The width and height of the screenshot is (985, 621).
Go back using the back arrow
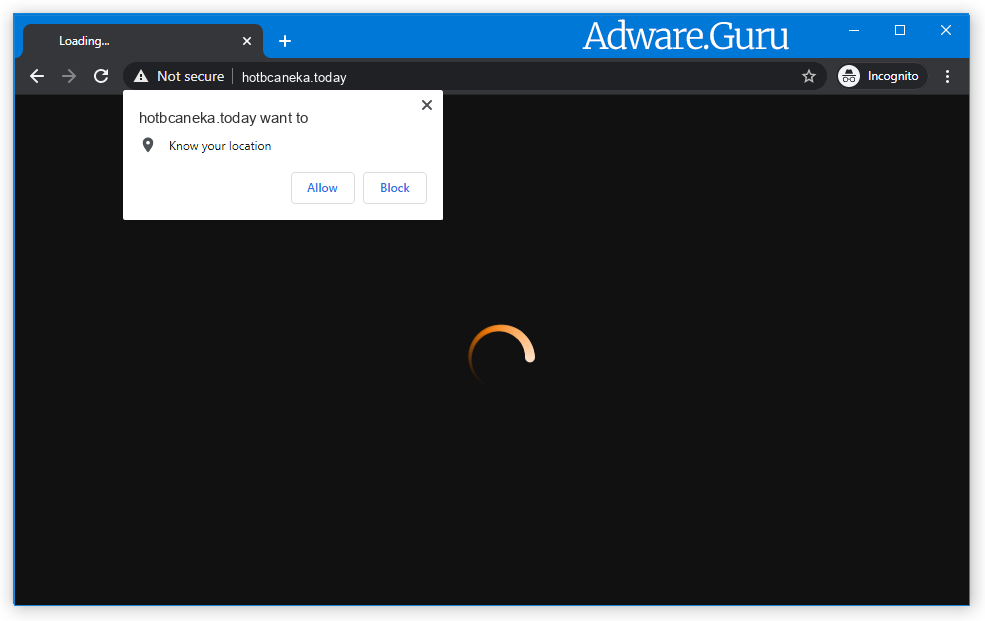[x=37, y=76]
